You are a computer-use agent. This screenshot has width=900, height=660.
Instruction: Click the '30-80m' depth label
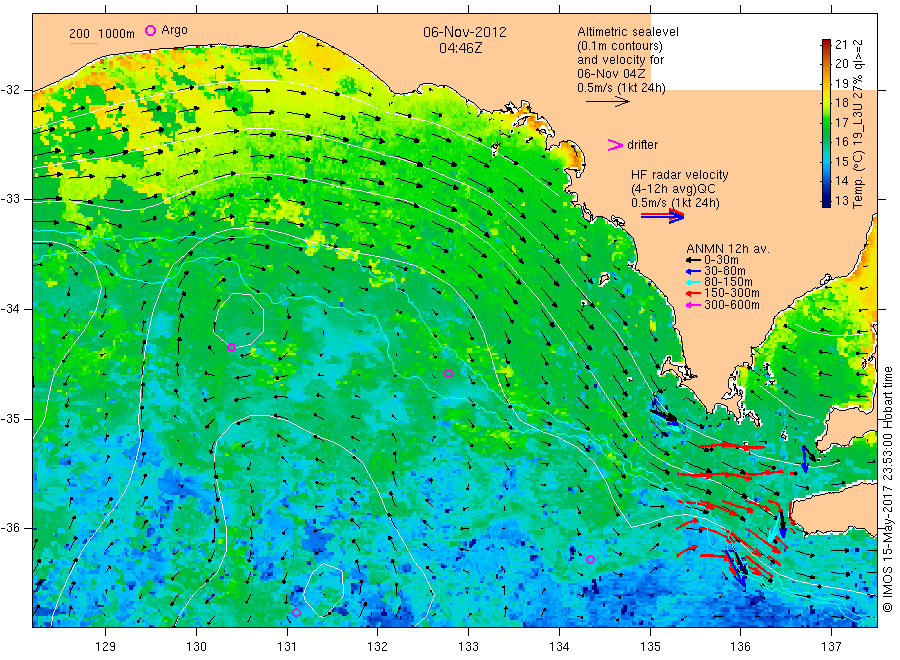724,271
